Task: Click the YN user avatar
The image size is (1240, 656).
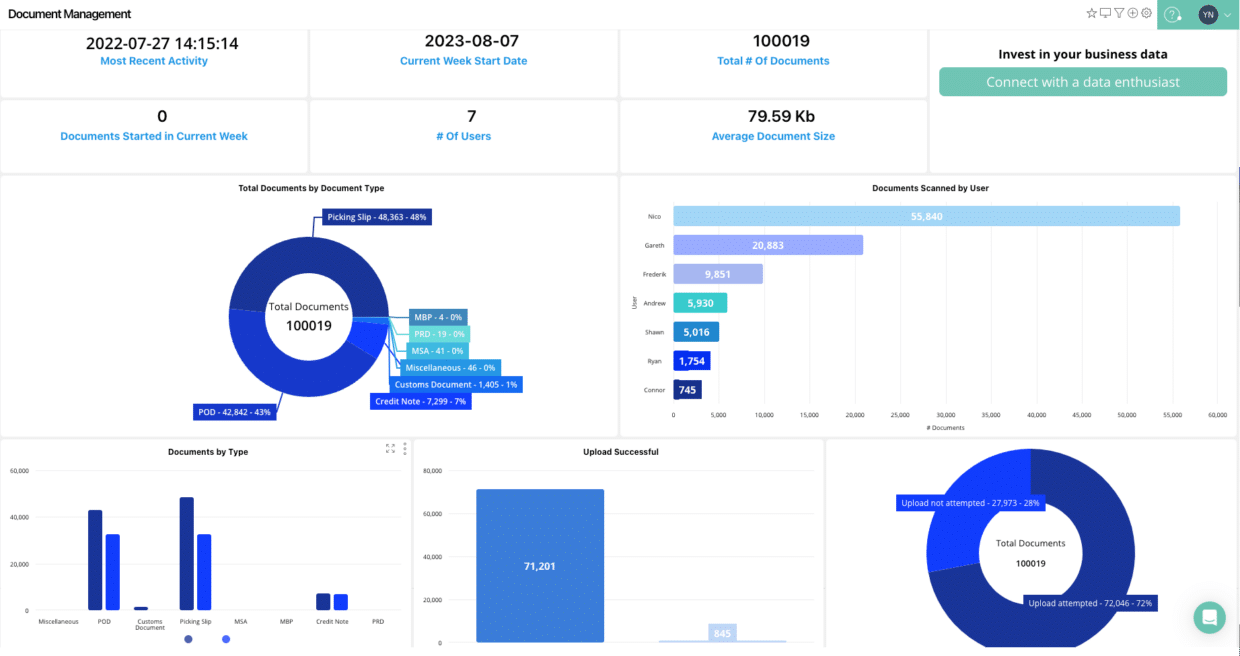Action: 1208,15
